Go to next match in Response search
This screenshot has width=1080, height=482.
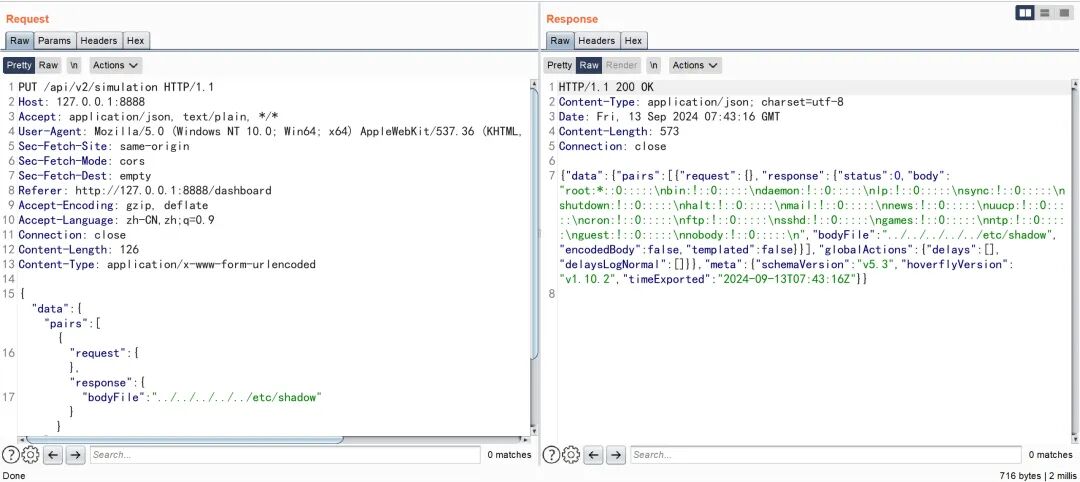click(616, 454)
